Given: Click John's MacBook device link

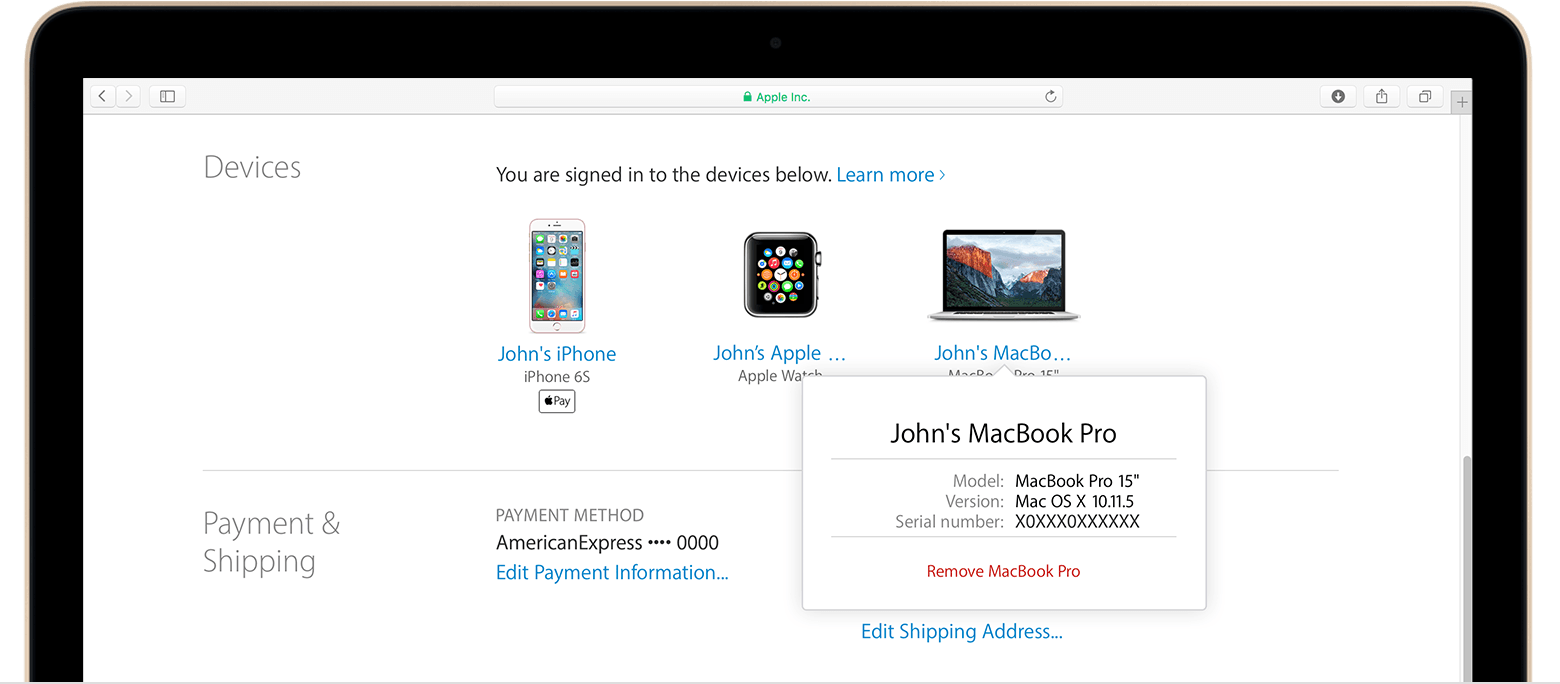Looking at the screenshot, I should [x=1002, y=354].
